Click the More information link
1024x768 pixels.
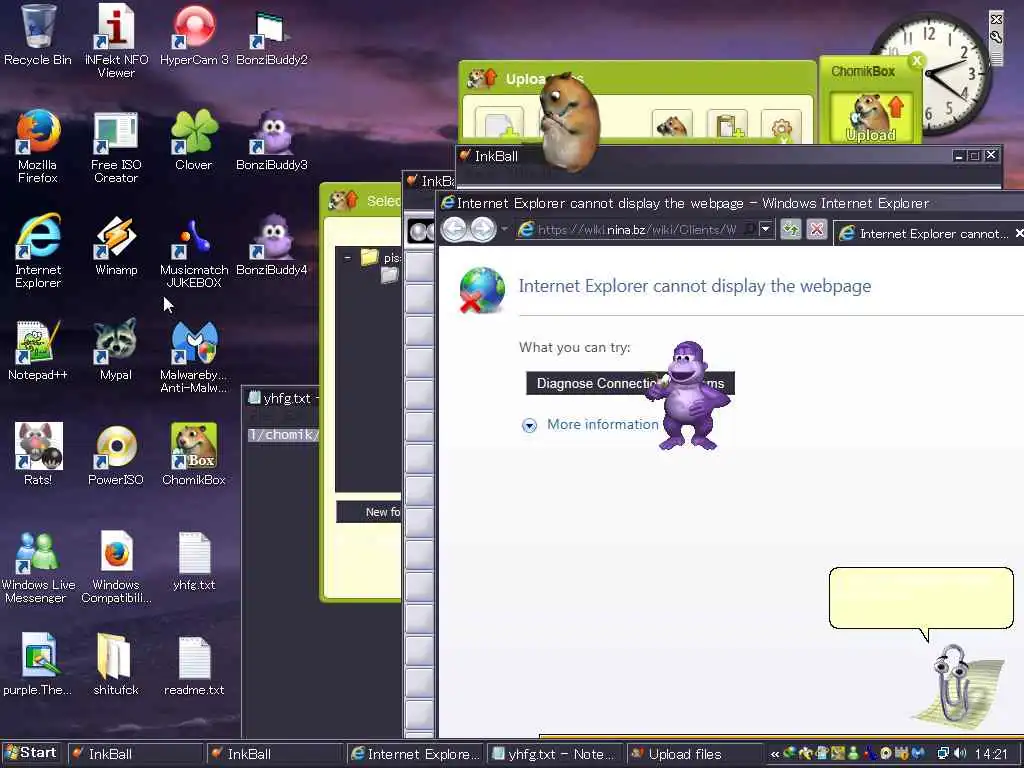pos(603,424)
